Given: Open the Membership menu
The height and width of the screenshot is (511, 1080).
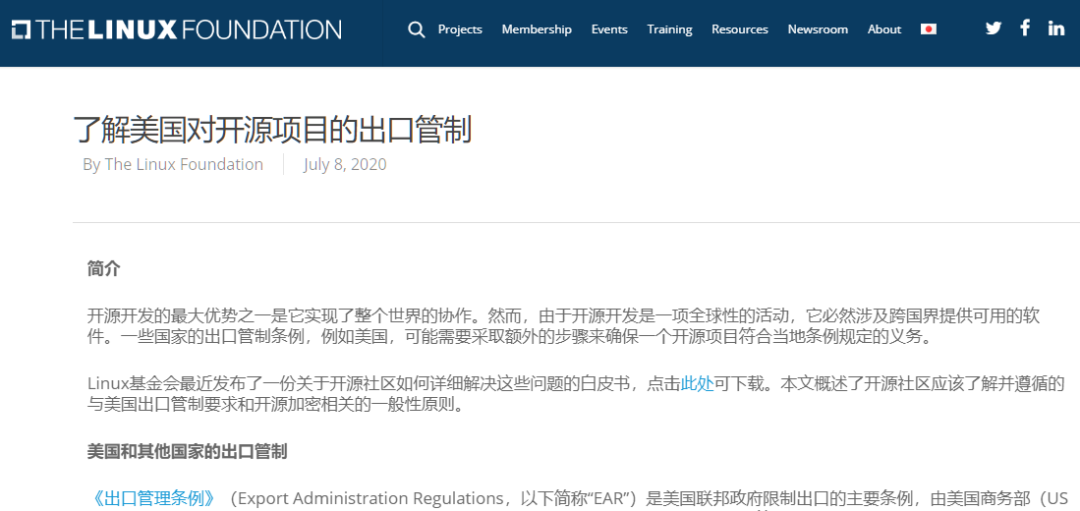Looking at the screenshot, I should 537,30.
